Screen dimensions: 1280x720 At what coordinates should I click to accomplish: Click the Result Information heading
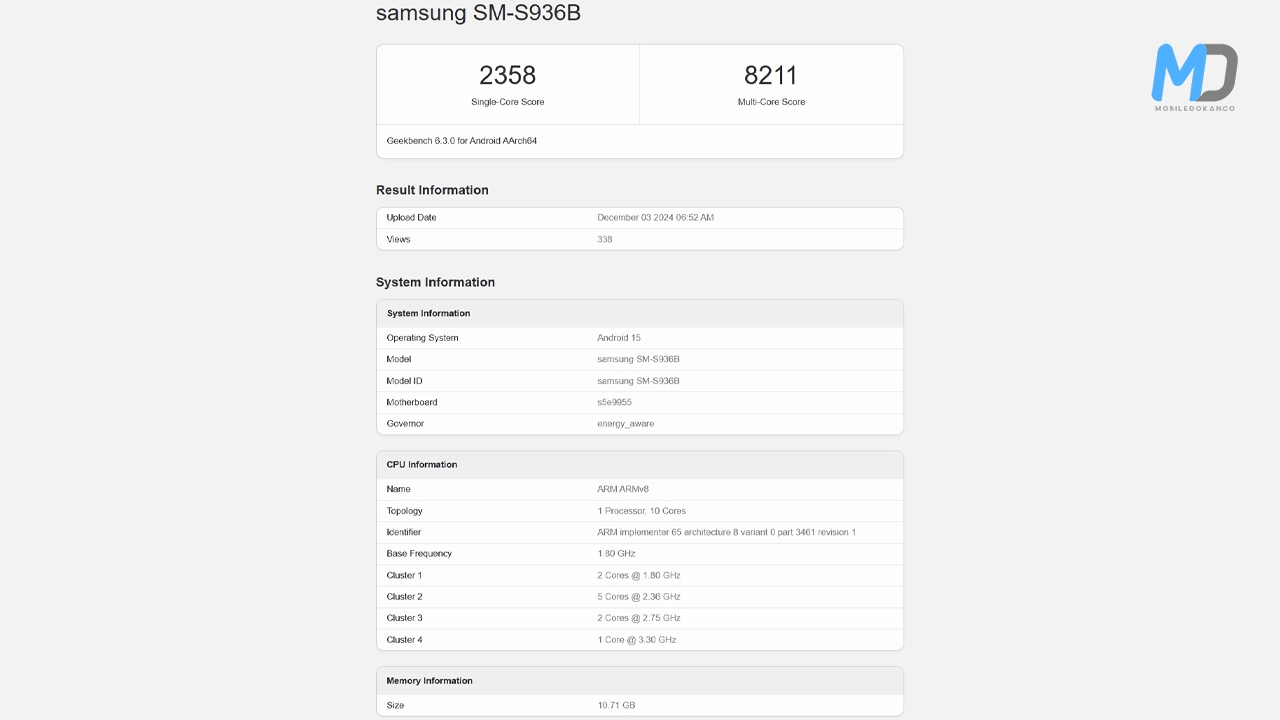pos(432,190)
